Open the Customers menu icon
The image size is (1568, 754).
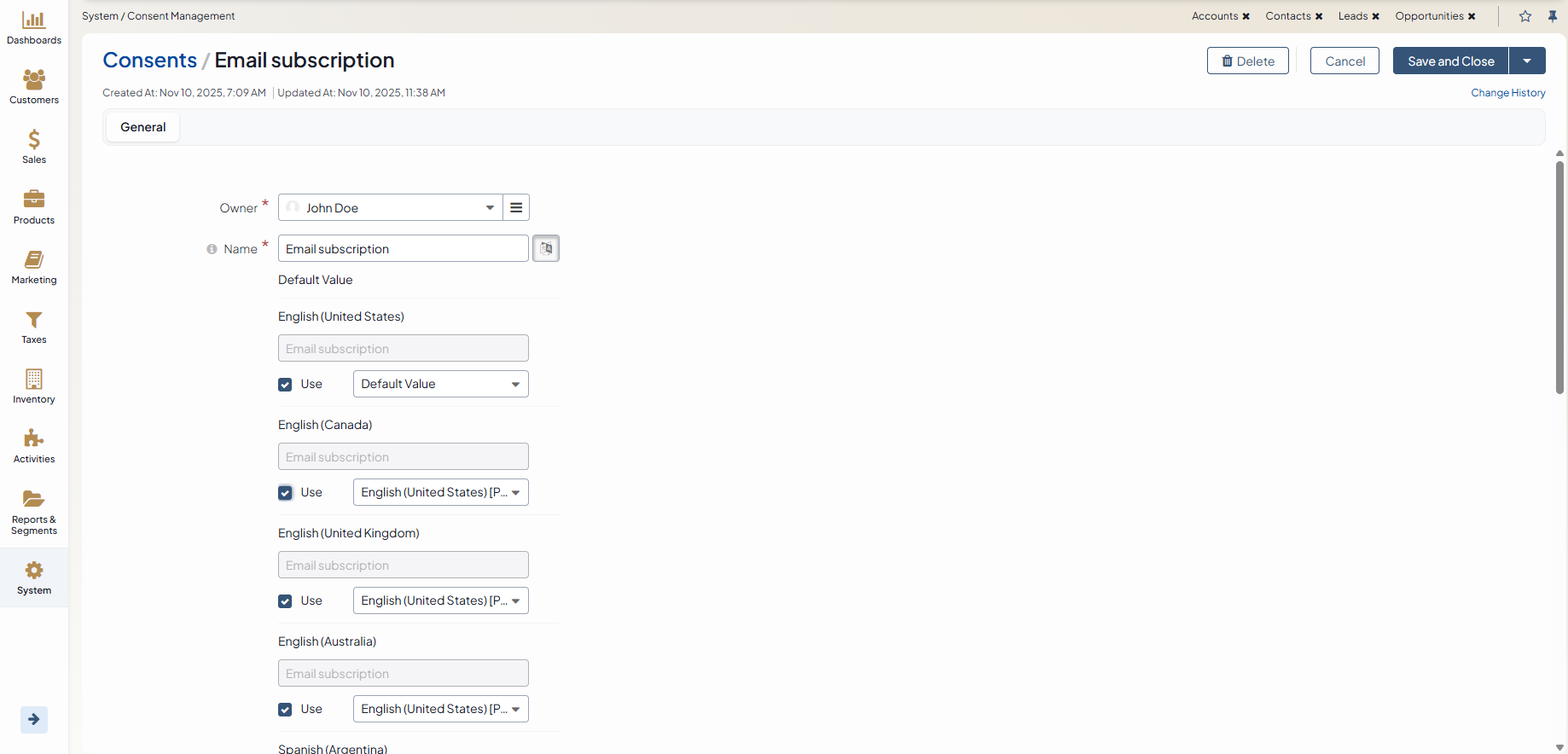34,80
